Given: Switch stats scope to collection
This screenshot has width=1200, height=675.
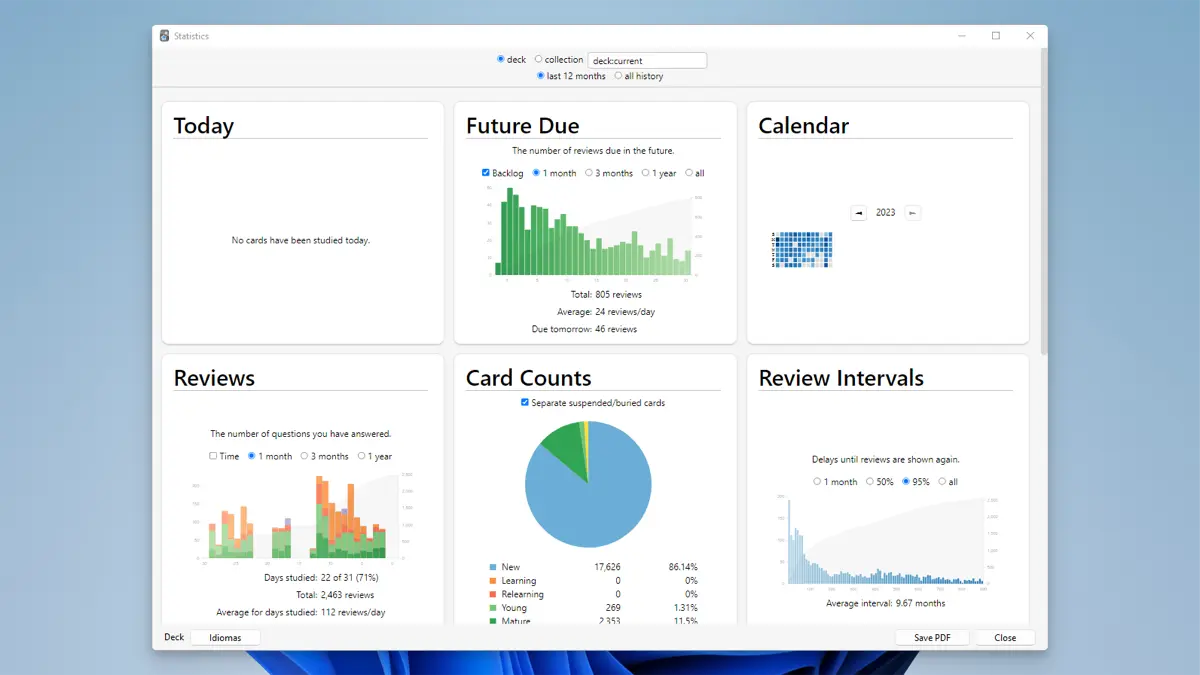Looking at the screenshot, I should point(536,59).
